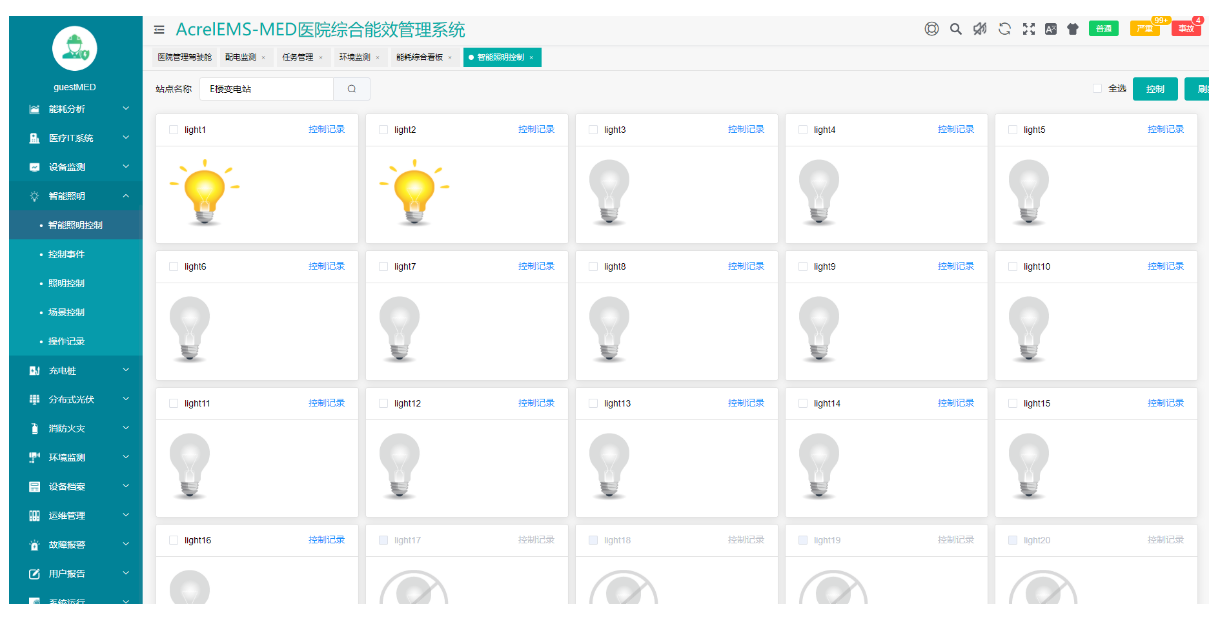This screenshot has height=623, width=1224.
Task: Click the circular-arrows refresh icon in header
Action: pyautogui.click(x=1005, y=29)
